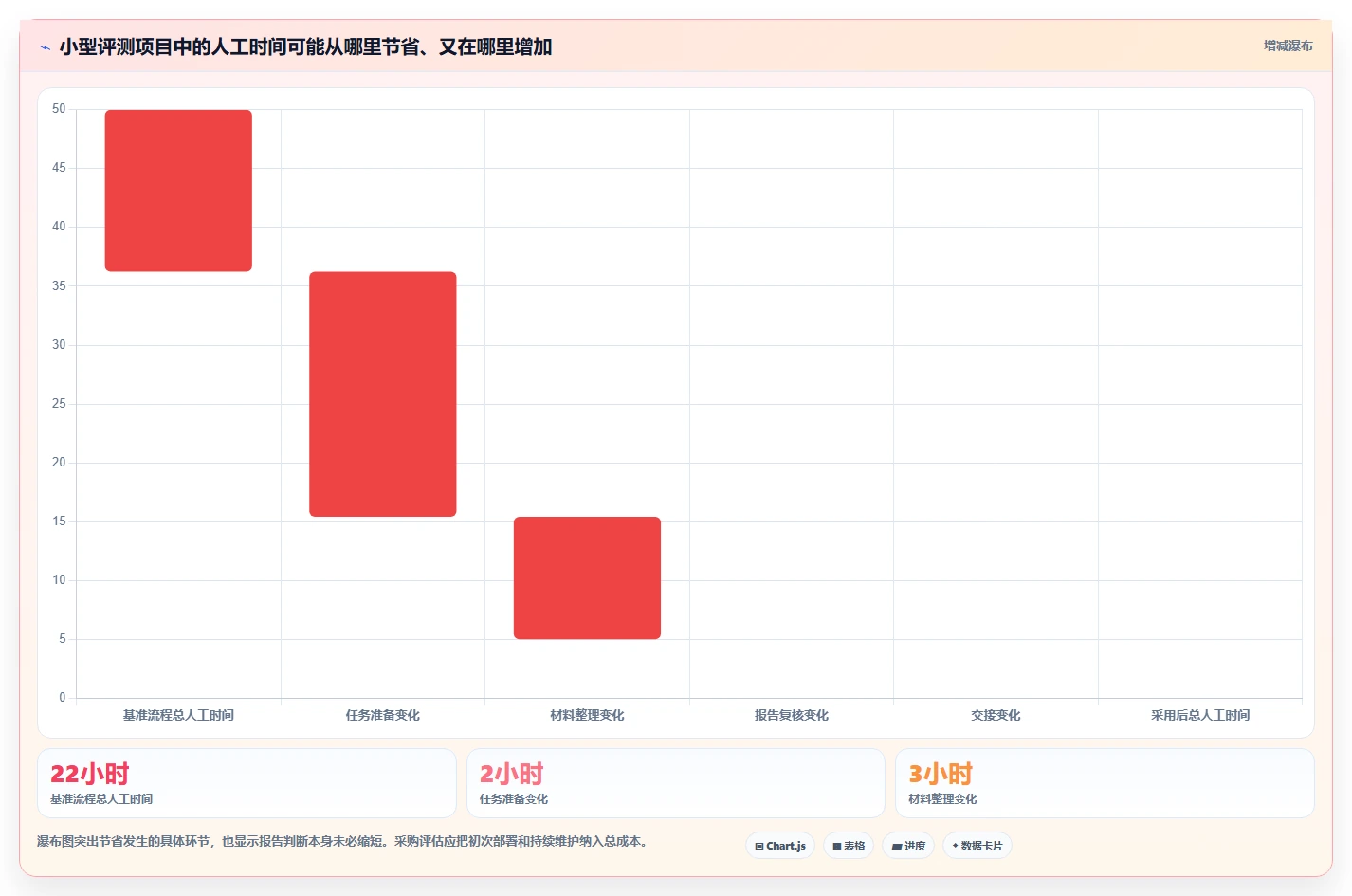The width and height of the screenshot is (1352, 896).
Task: Select the 表格 chip
Action: (x=849, y=846)
